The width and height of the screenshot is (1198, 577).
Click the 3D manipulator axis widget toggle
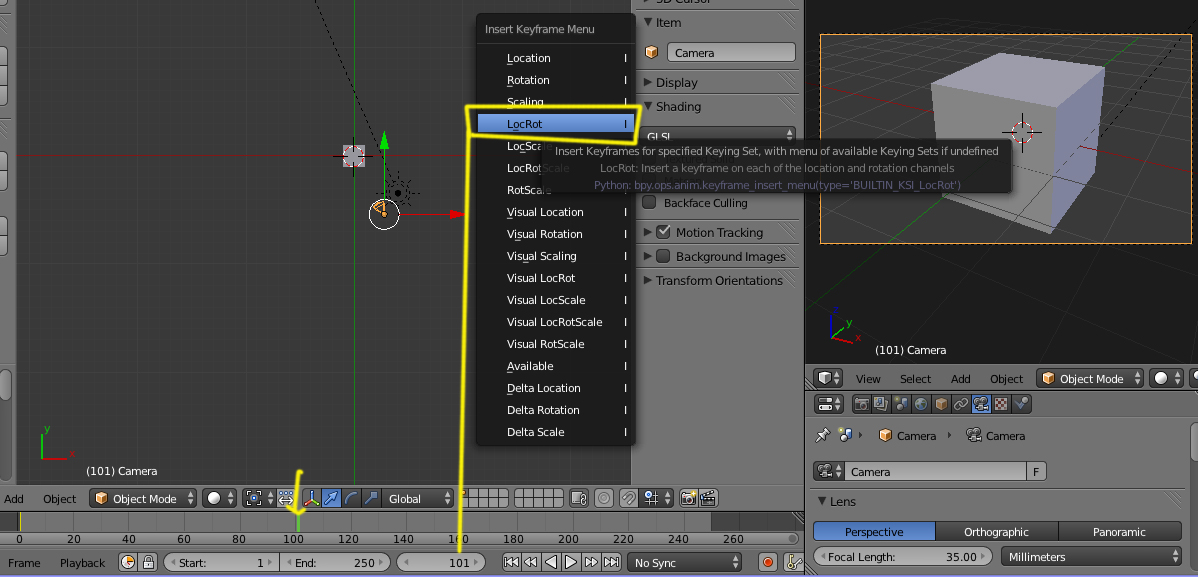(x=312, y=499)
